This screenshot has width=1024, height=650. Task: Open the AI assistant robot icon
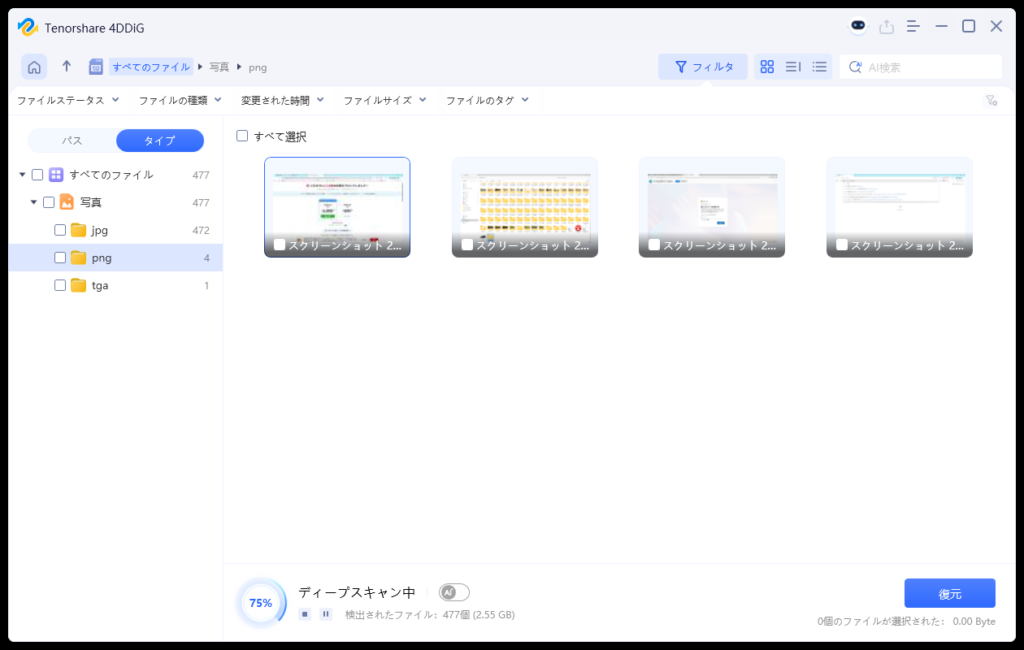(x=857, y=26)
